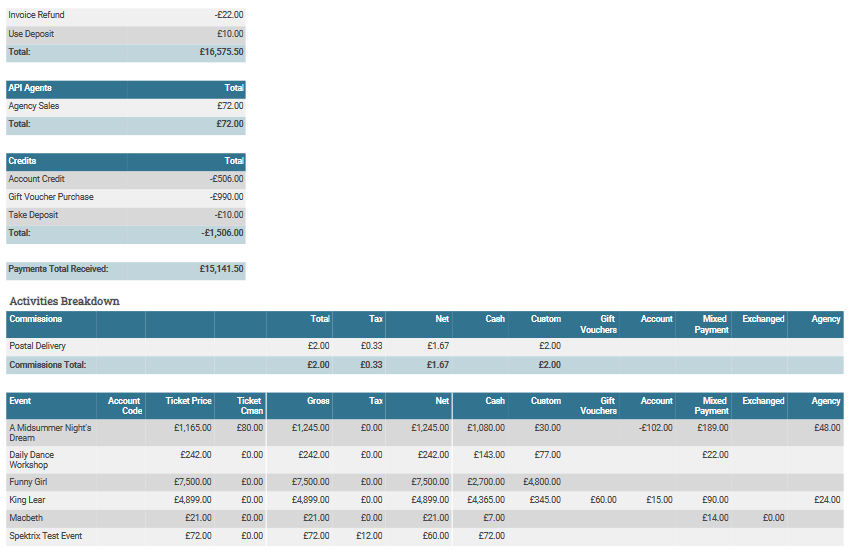Click the Account Code column header
The image size is (868, 556).
pos(125,406)
